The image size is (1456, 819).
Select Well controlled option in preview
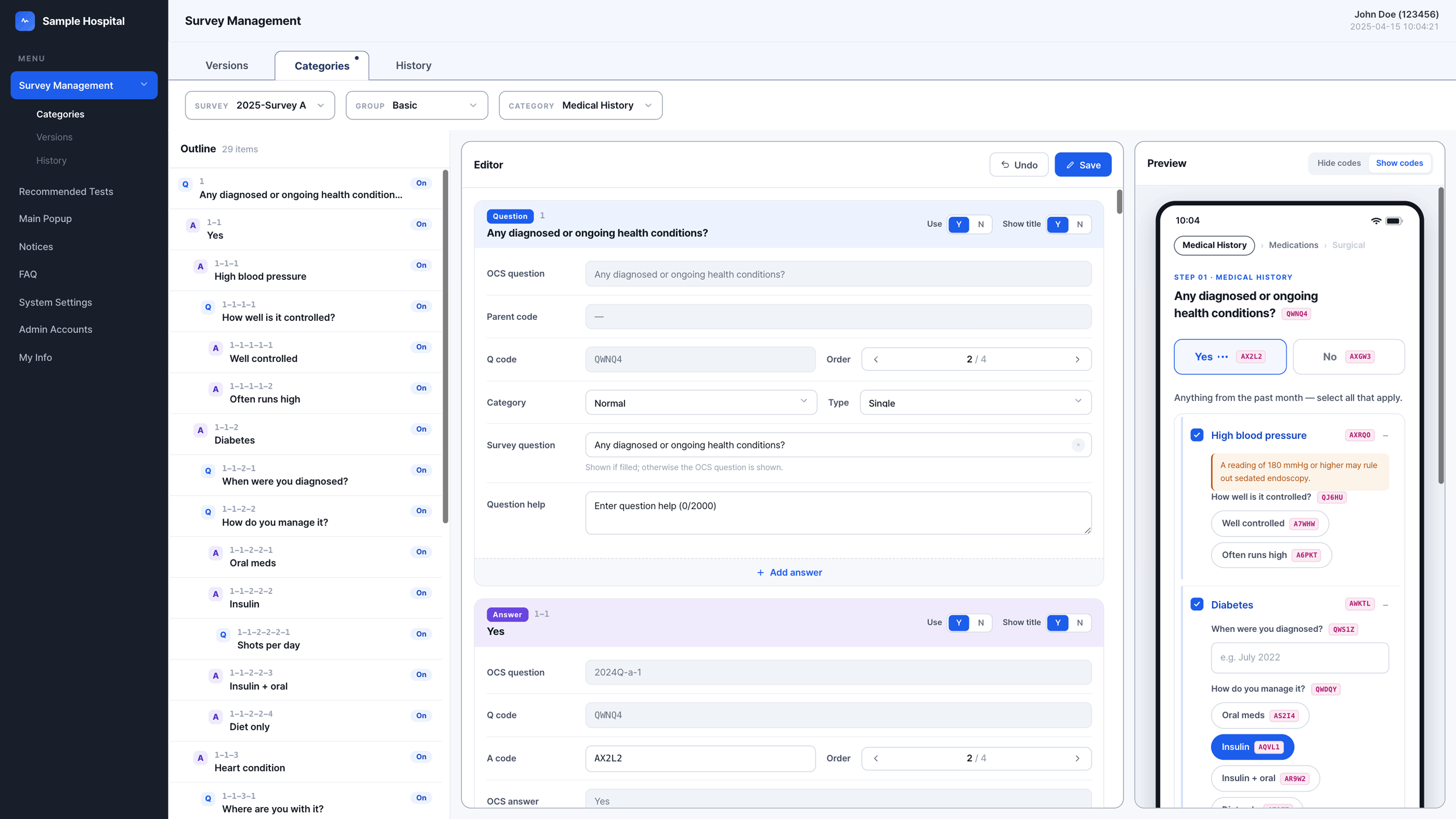click(1270, 524)
